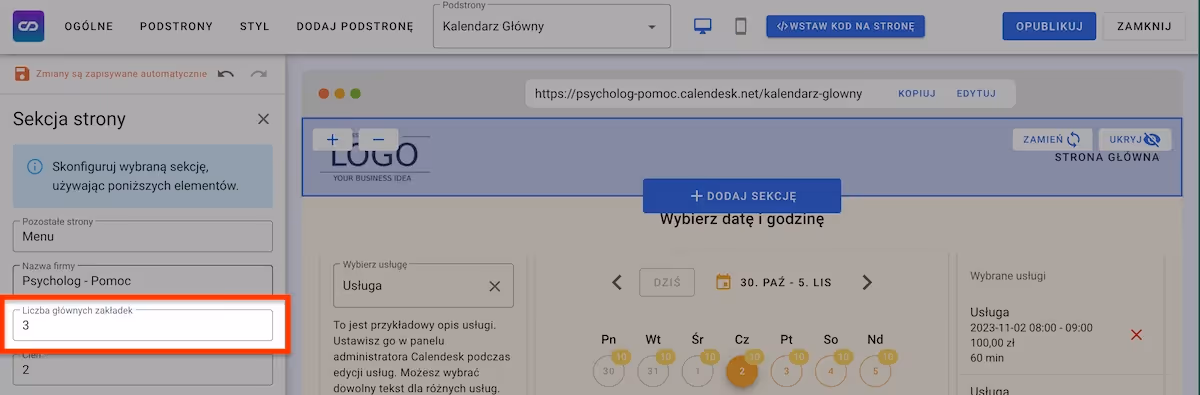
Task: Open the Ogólne menu
Action: point(89,27)
